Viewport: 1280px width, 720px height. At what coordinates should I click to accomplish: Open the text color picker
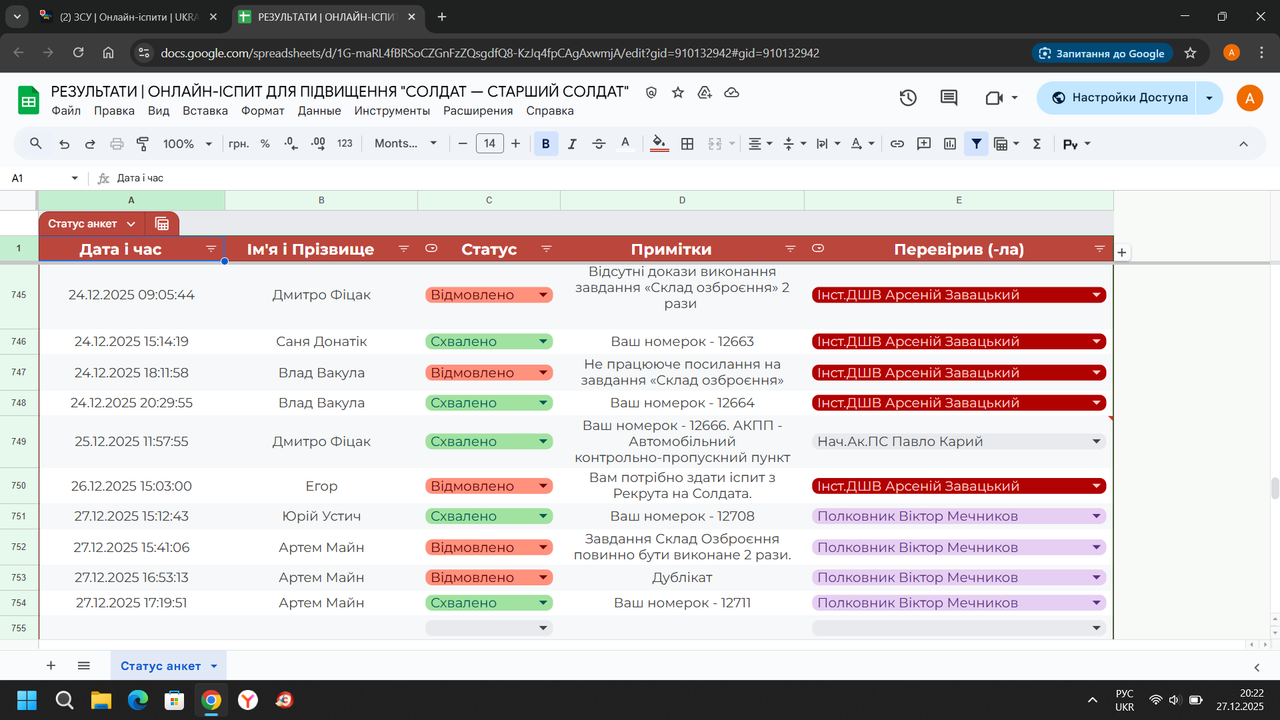pos(626,144)
